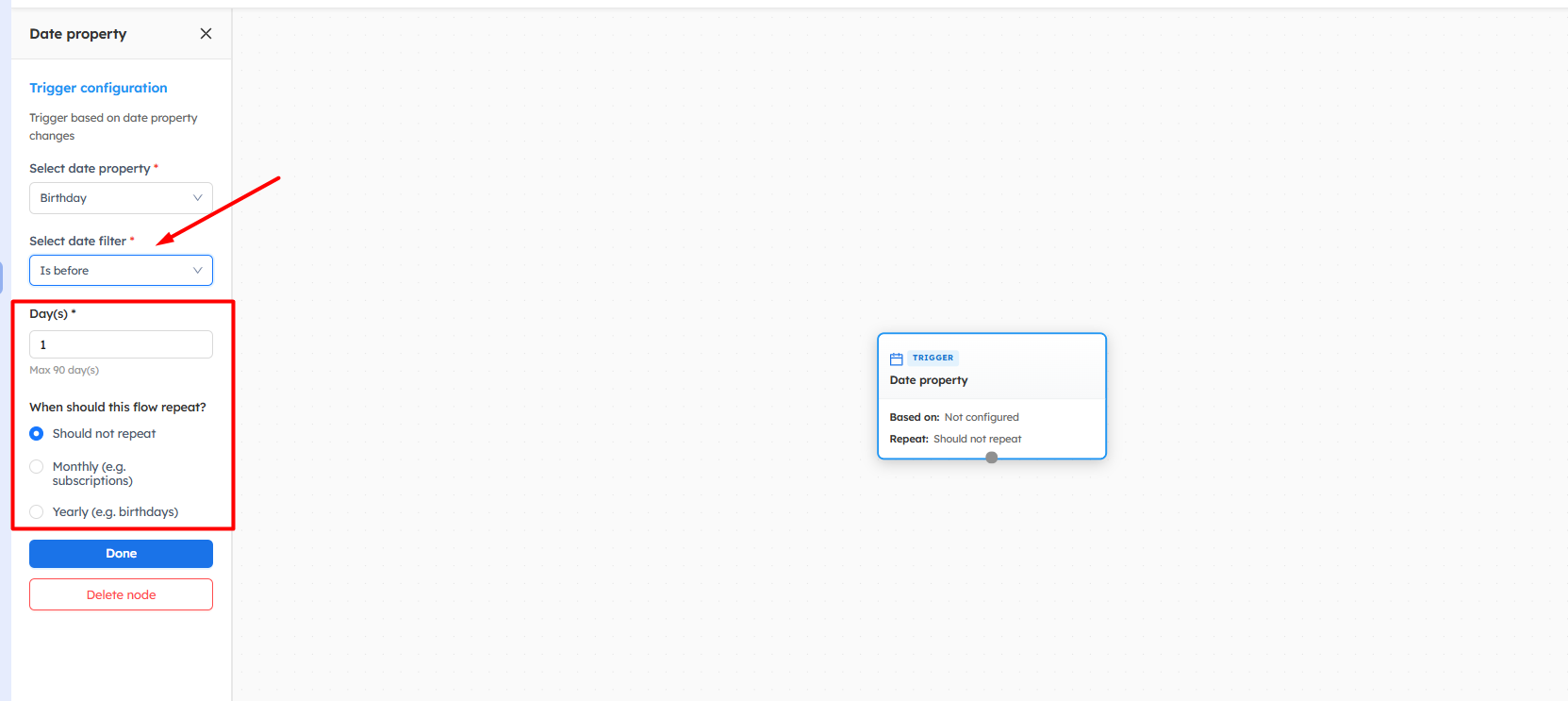Select the Date property node title on the canvas

(929, 380)
